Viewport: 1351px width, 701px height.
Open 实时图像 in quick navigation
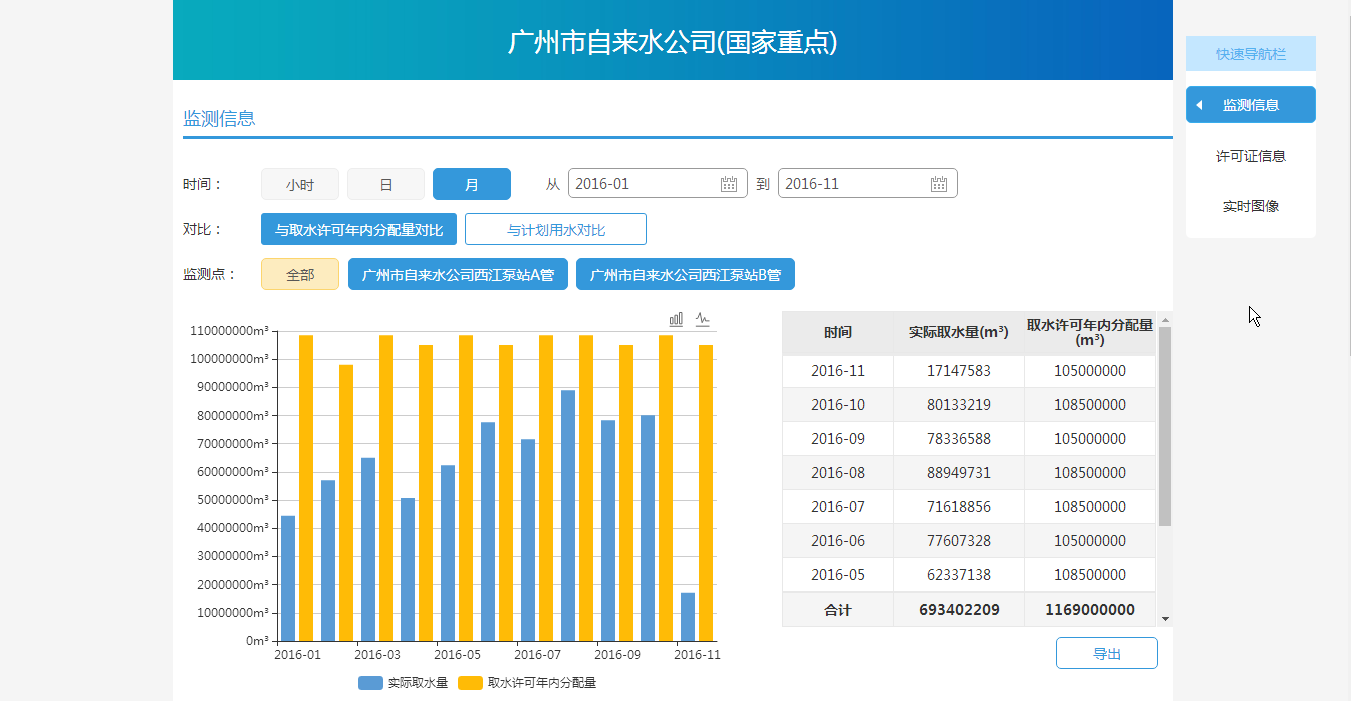(1251, 207)
